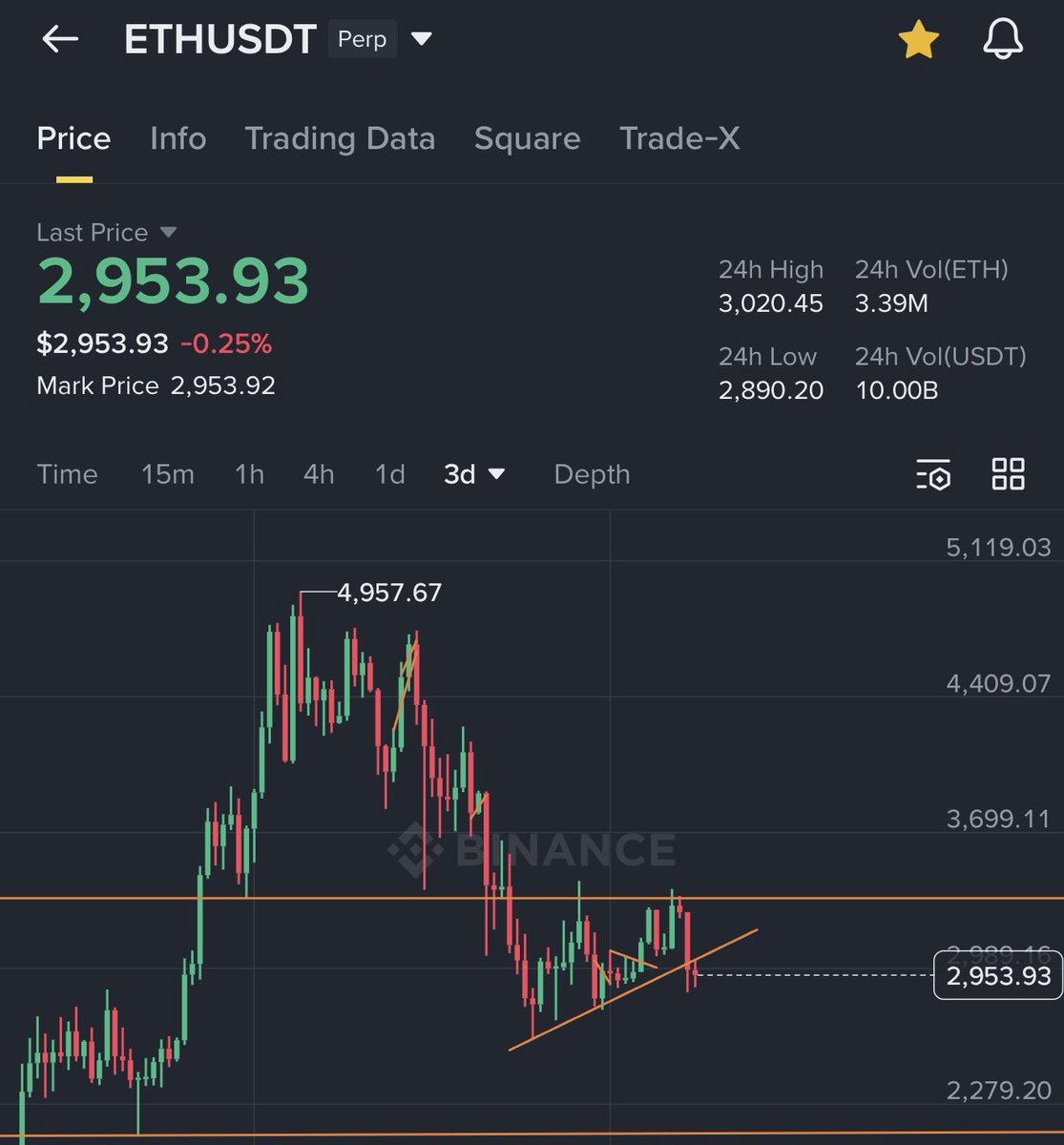Open the Trading Data tab
Image resolution: width=1064 pixels, height=1145 pixels.
[x=340, y=138]
